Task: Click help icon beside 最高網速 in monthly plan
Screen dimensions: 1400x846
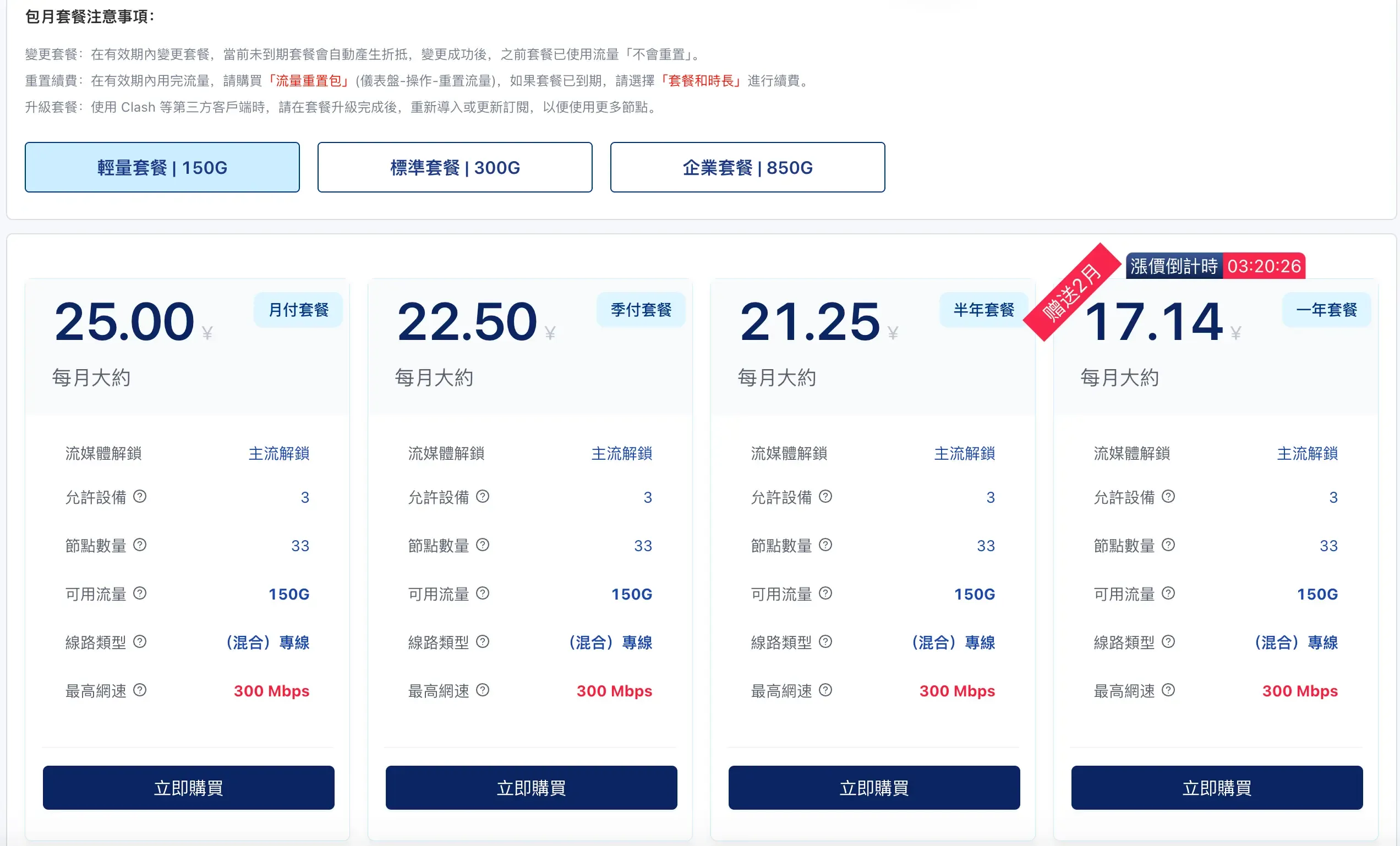Action: click(140, 690)
